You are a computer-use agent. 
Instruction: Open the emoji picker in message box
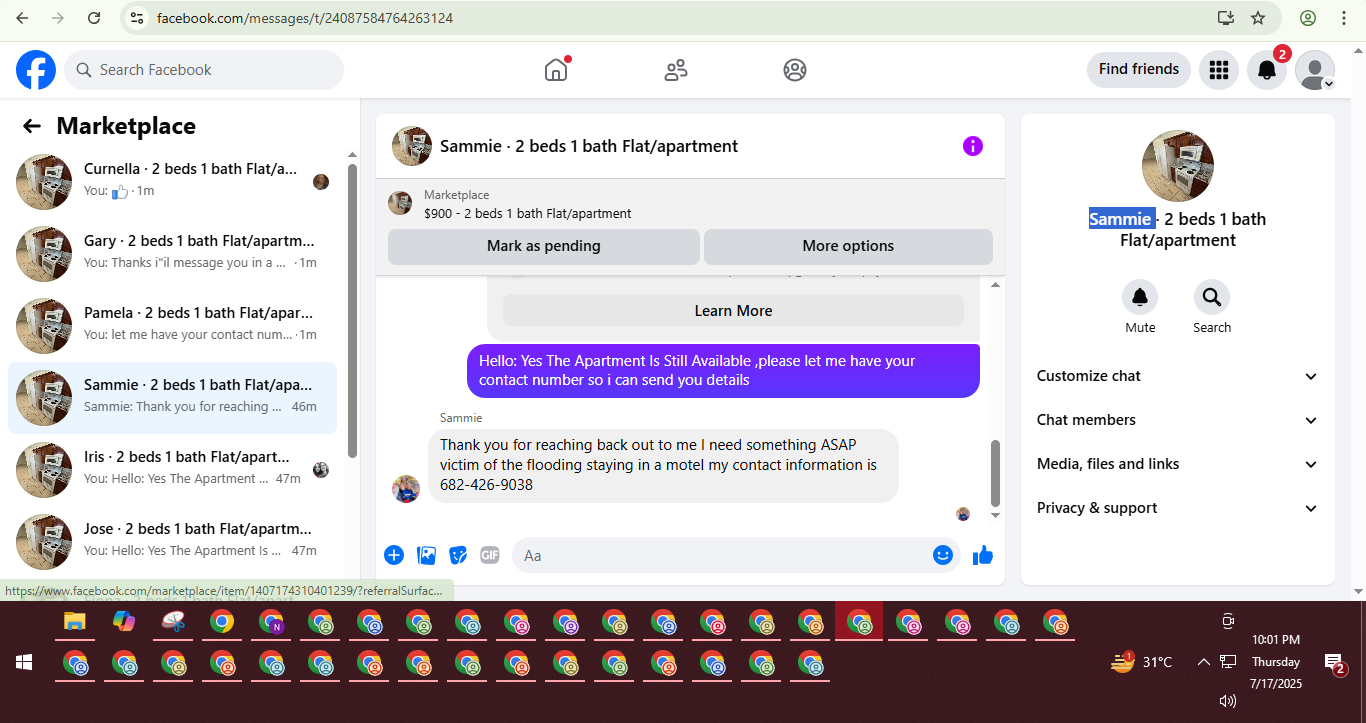click(942, 555)
